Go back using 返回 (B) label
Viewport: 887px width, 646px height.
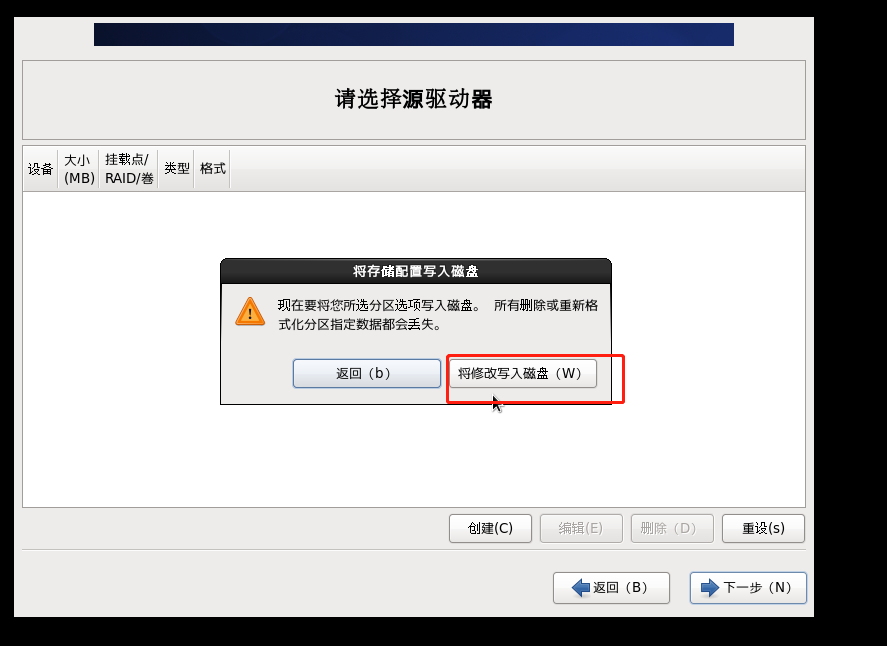(620, 588)
